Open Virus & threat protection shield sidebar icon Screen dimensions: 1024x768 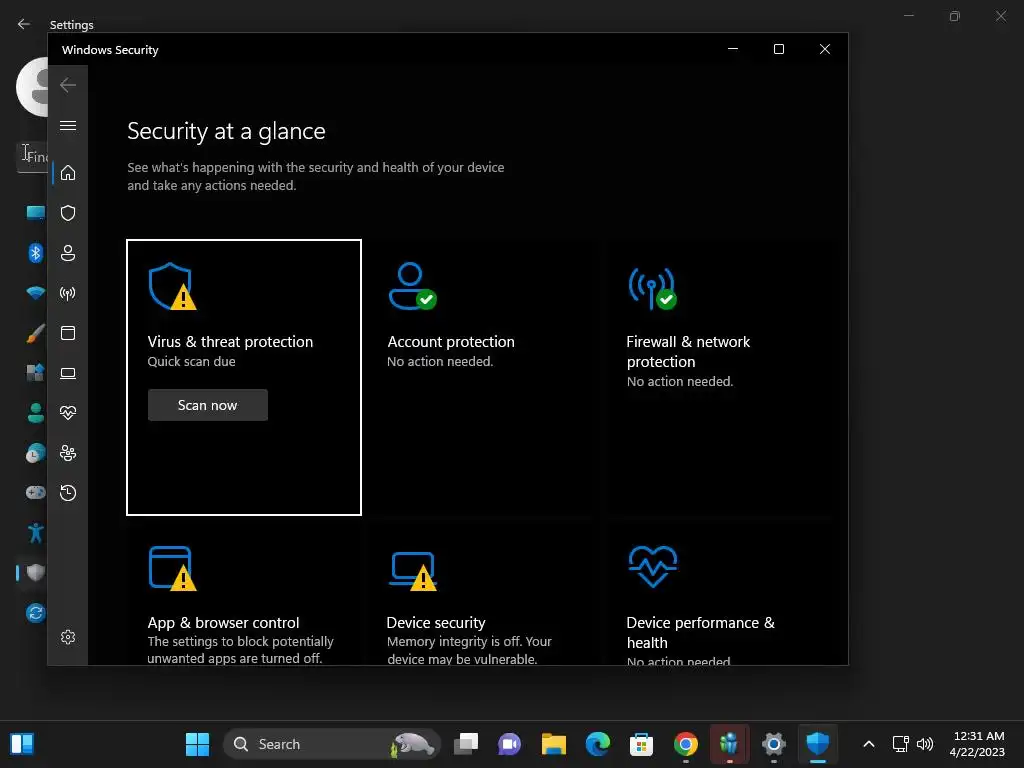68,213
